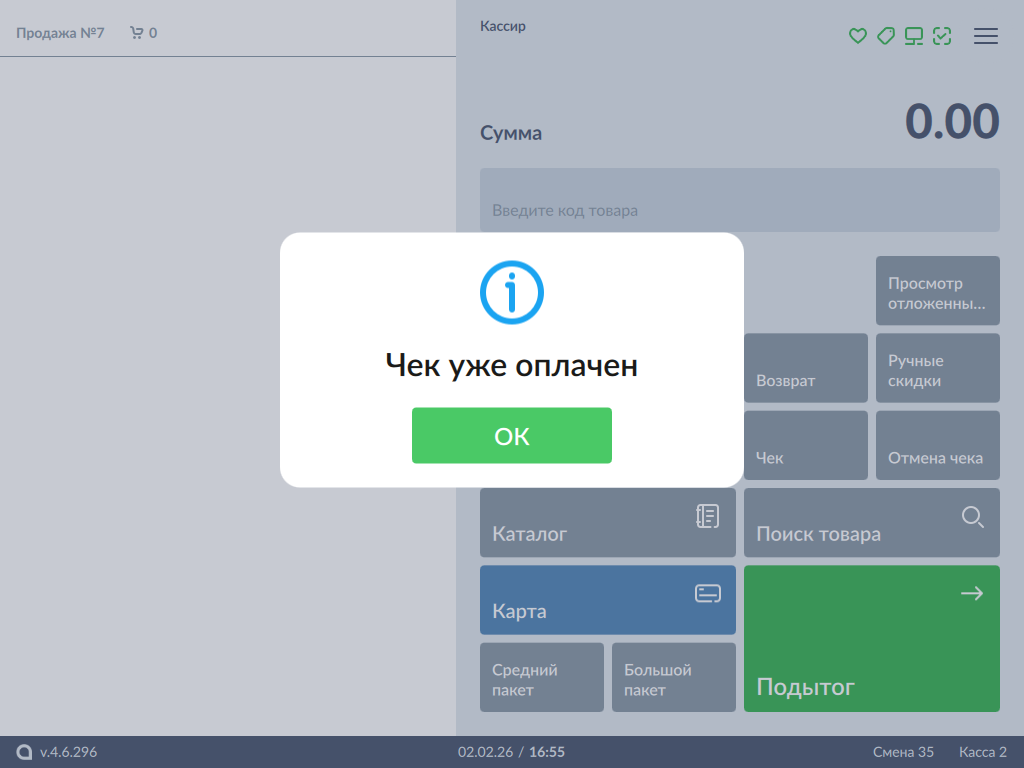Click the Возврат button
Screen dimensions: 1024x768
point(806,368)
